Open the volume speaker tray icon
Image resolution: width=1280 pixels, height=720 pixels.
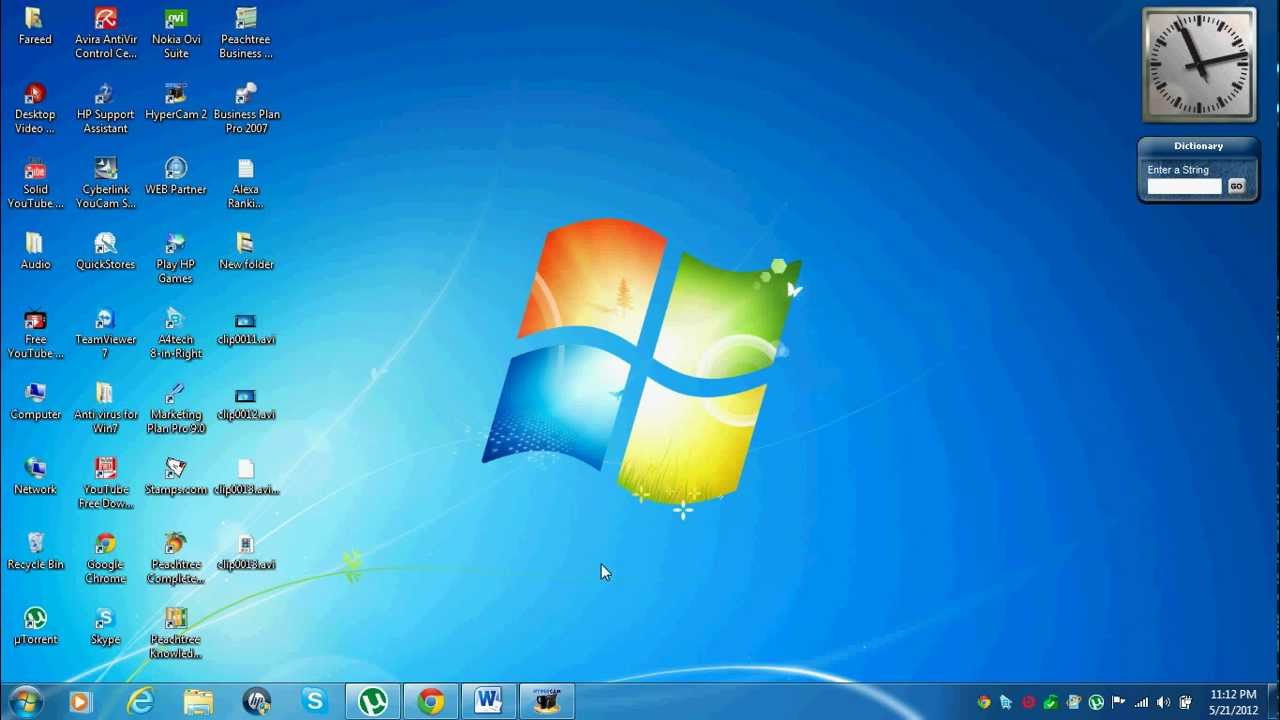point(1163,703)
